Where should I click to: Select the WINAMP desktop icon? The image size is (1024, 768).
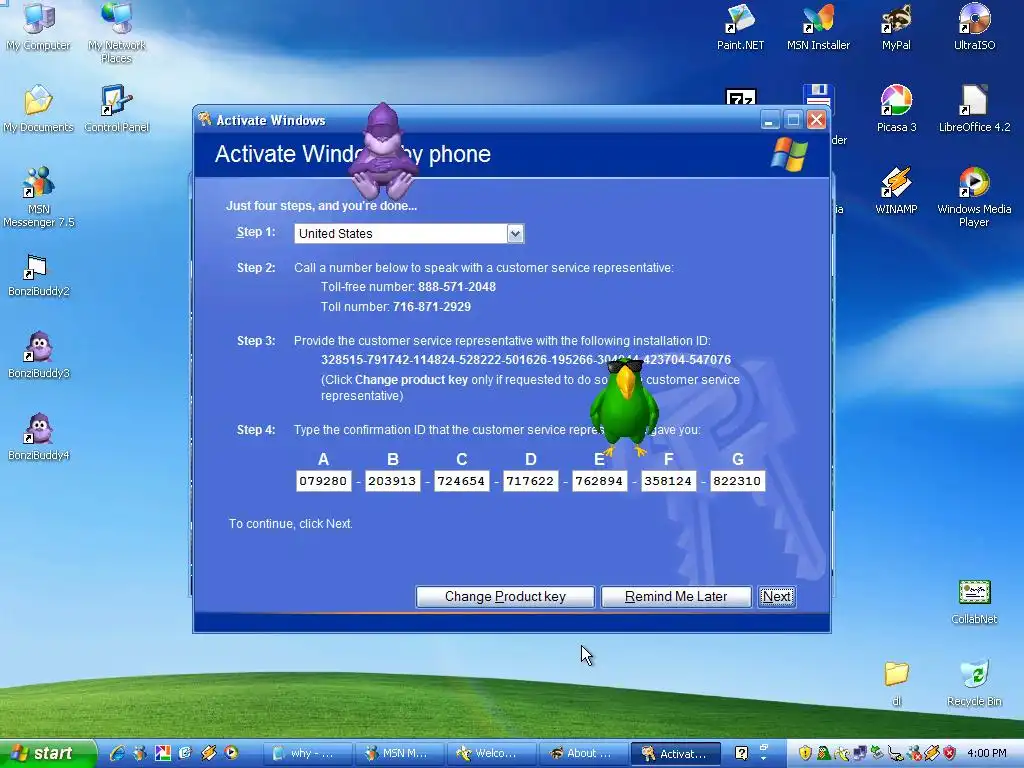896,191
